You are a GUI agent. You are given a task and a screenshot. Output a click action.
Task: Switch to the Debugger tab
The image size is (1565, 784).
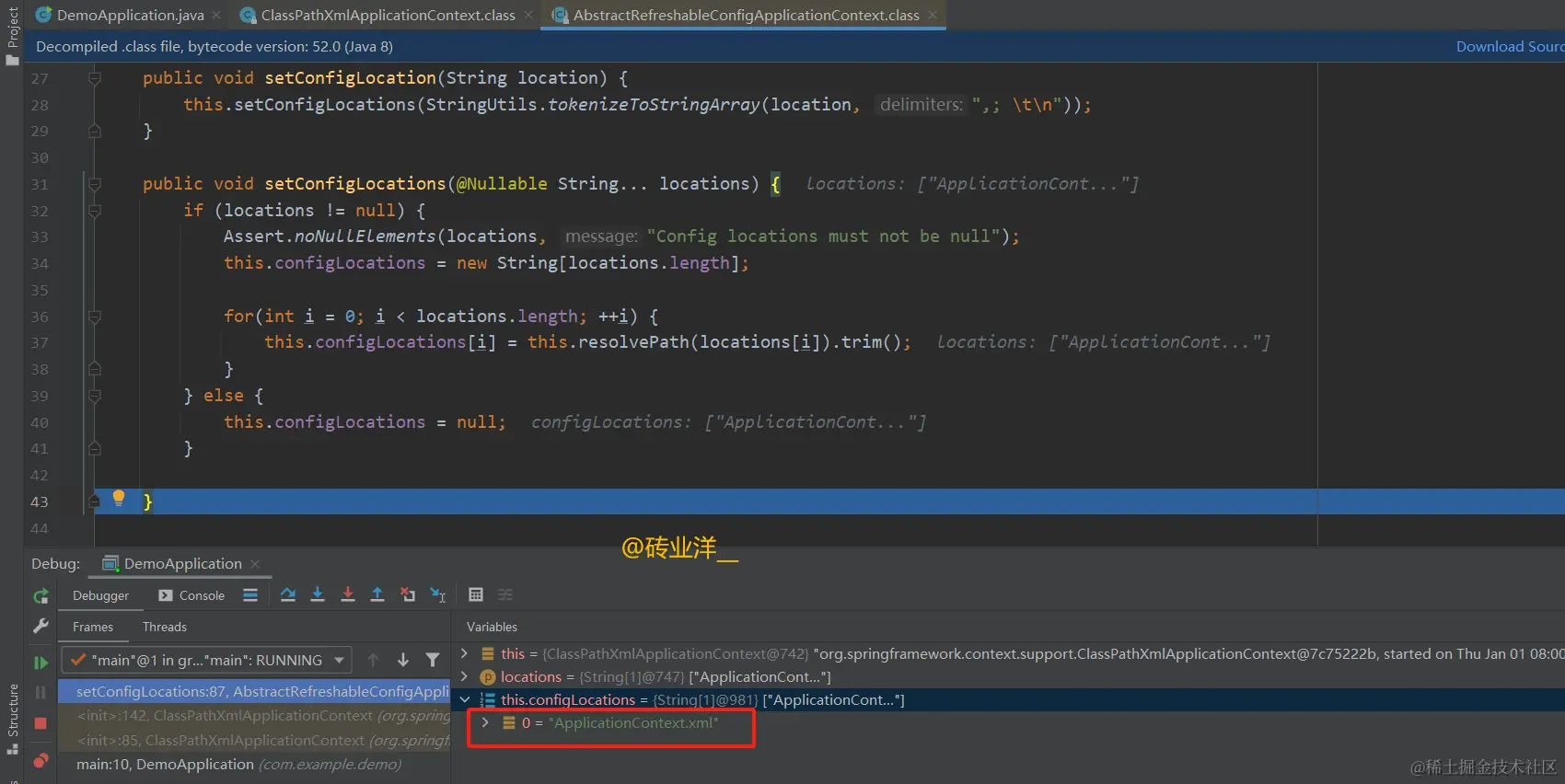click(100, 595)
